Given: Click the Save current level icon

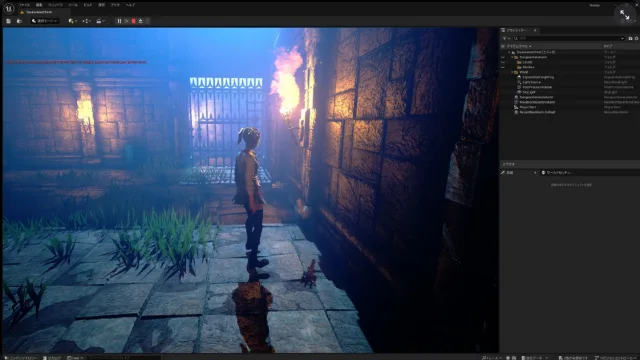Looking at the screenshot, I should click(x=9, y=21).
